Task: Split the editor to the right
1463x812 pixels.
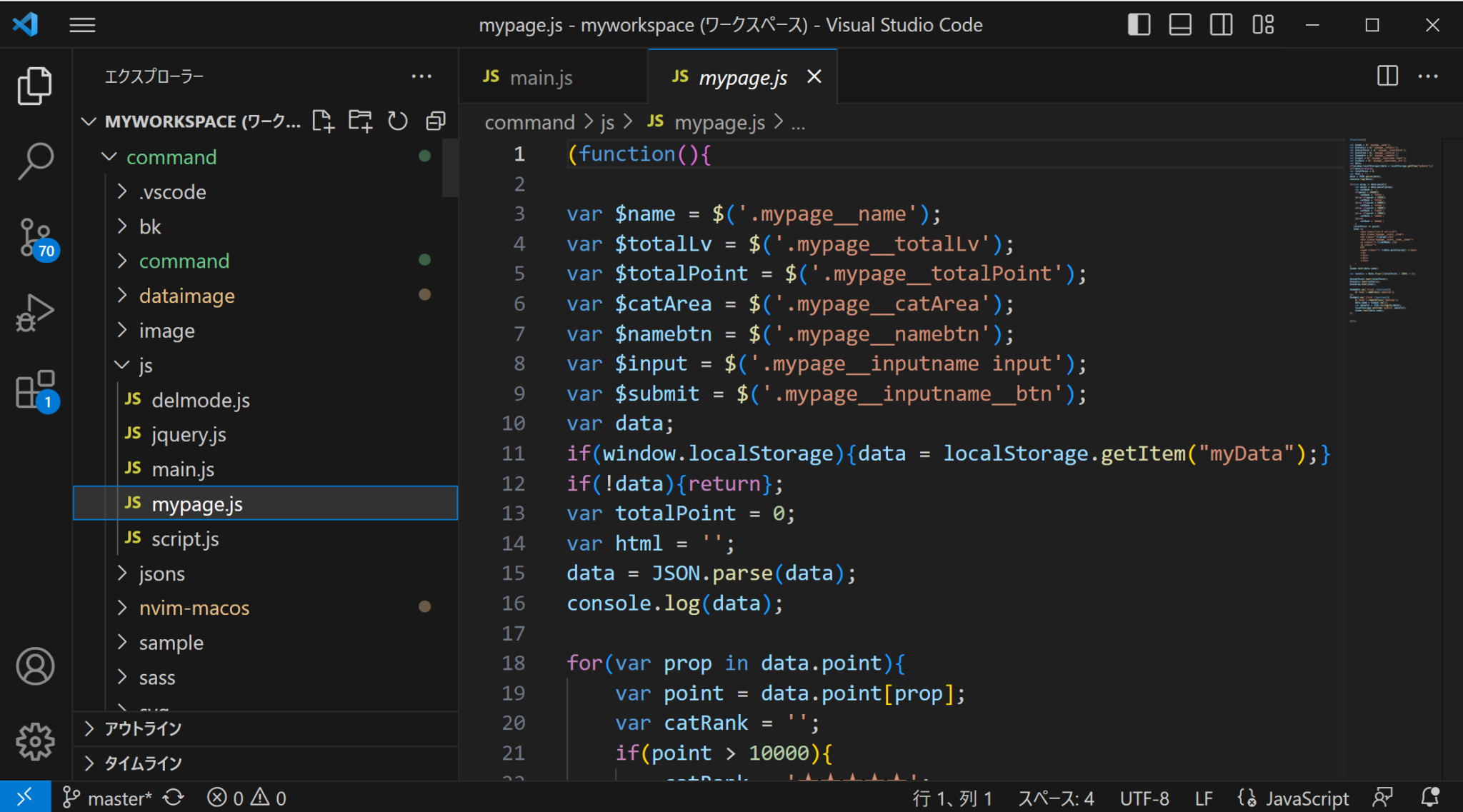Action: 1387,76
